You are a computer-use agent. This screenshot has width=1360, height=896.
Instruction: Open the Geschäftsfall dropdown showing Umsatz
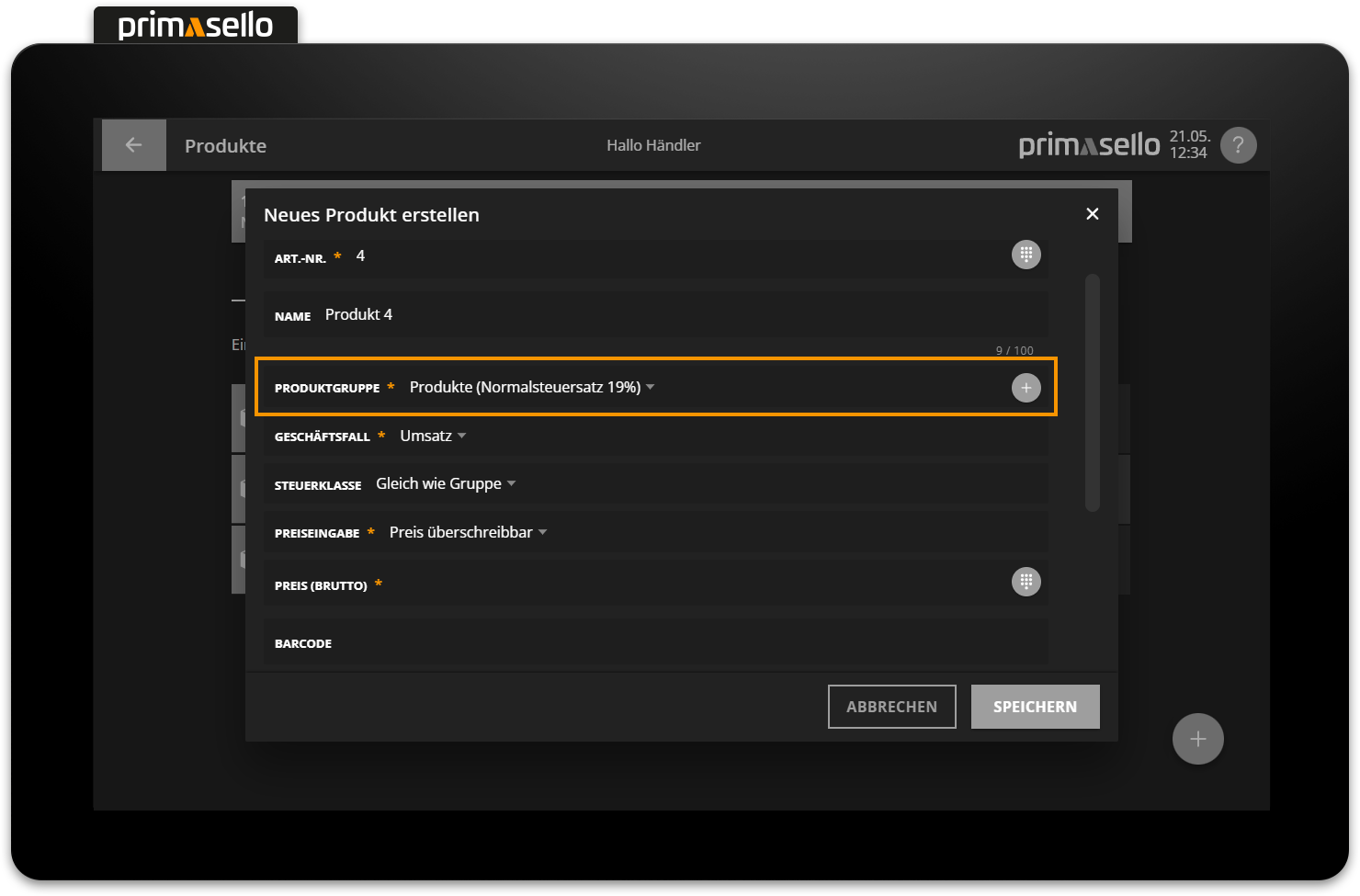433,436
